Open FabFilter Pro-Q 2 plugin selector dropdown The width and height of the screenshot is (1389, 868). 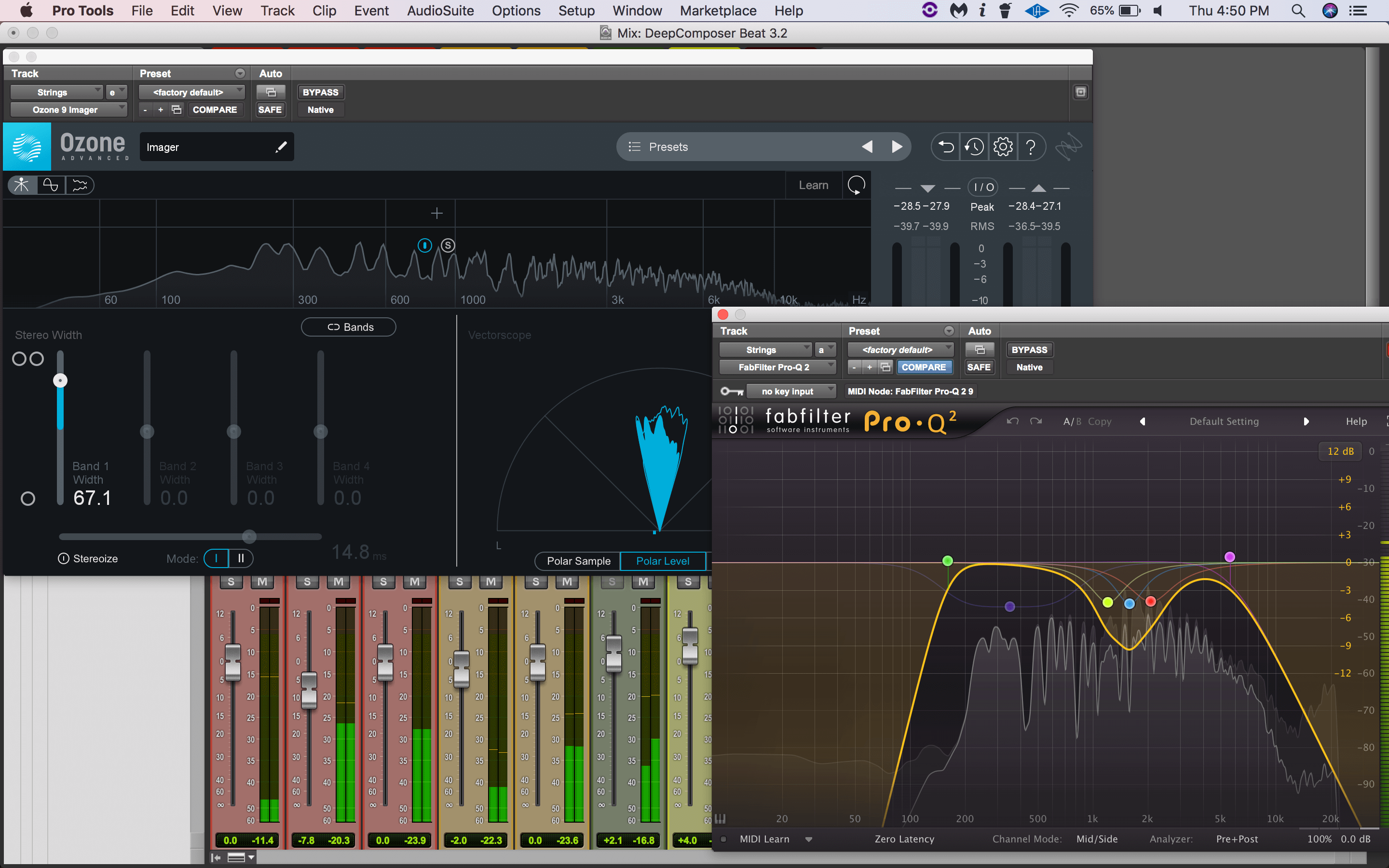(x=777, y=367)
